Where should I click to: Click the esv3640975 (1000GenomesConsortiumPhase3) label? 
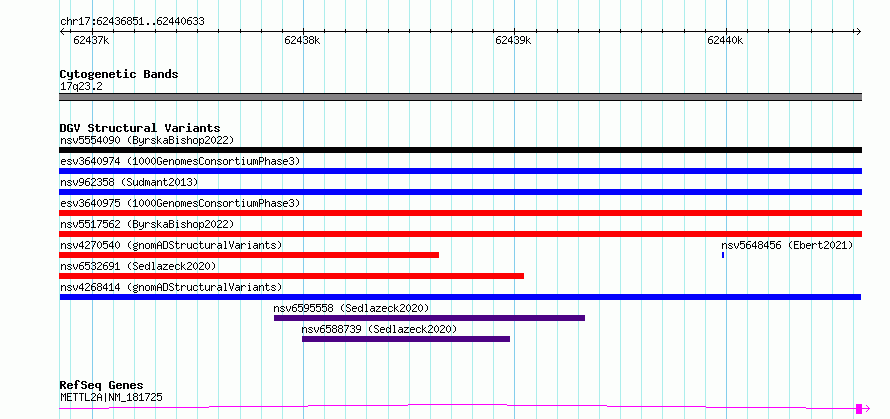(x=180, y=203)
